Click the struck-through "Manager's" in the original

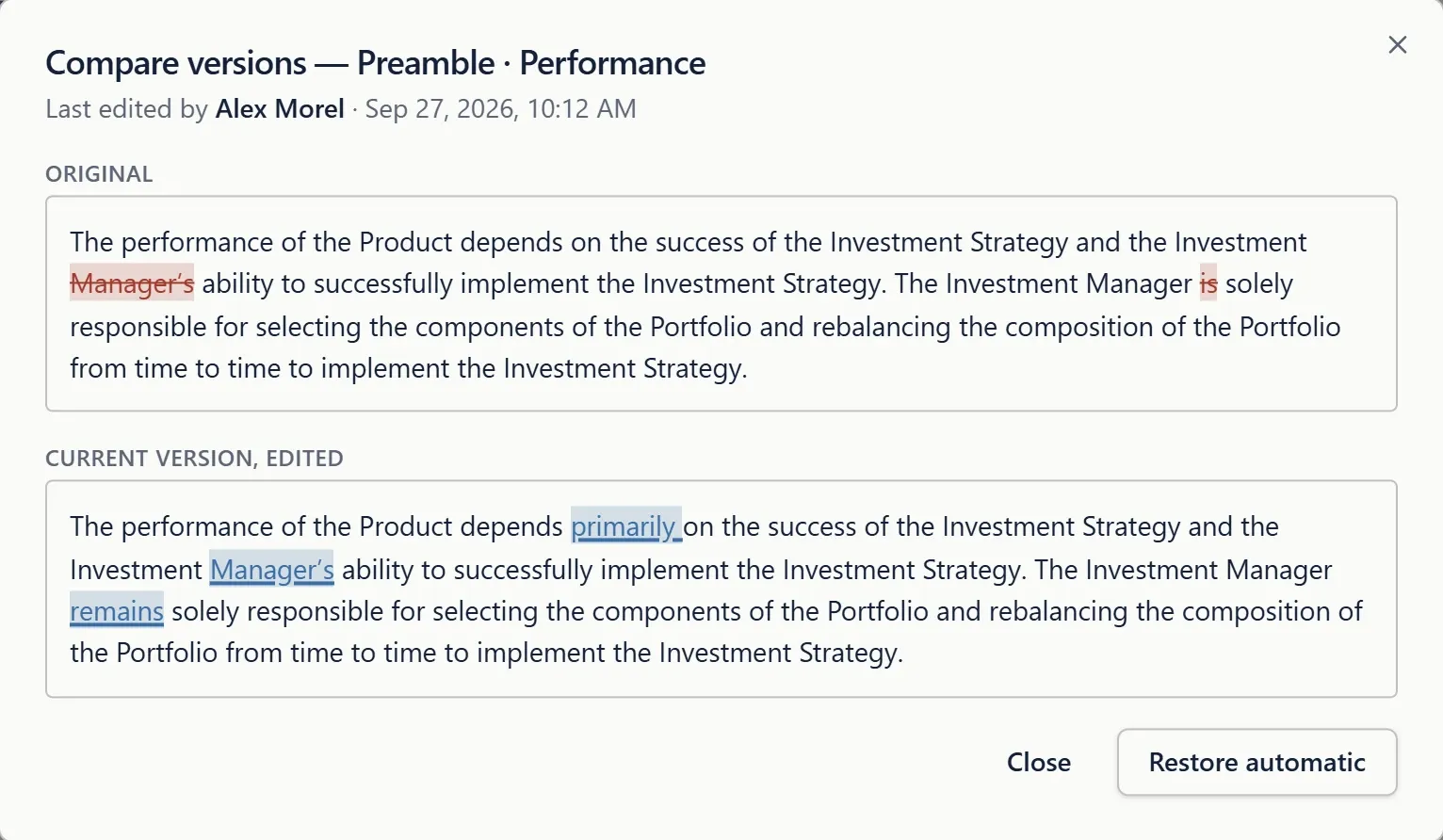coord(132,283)
